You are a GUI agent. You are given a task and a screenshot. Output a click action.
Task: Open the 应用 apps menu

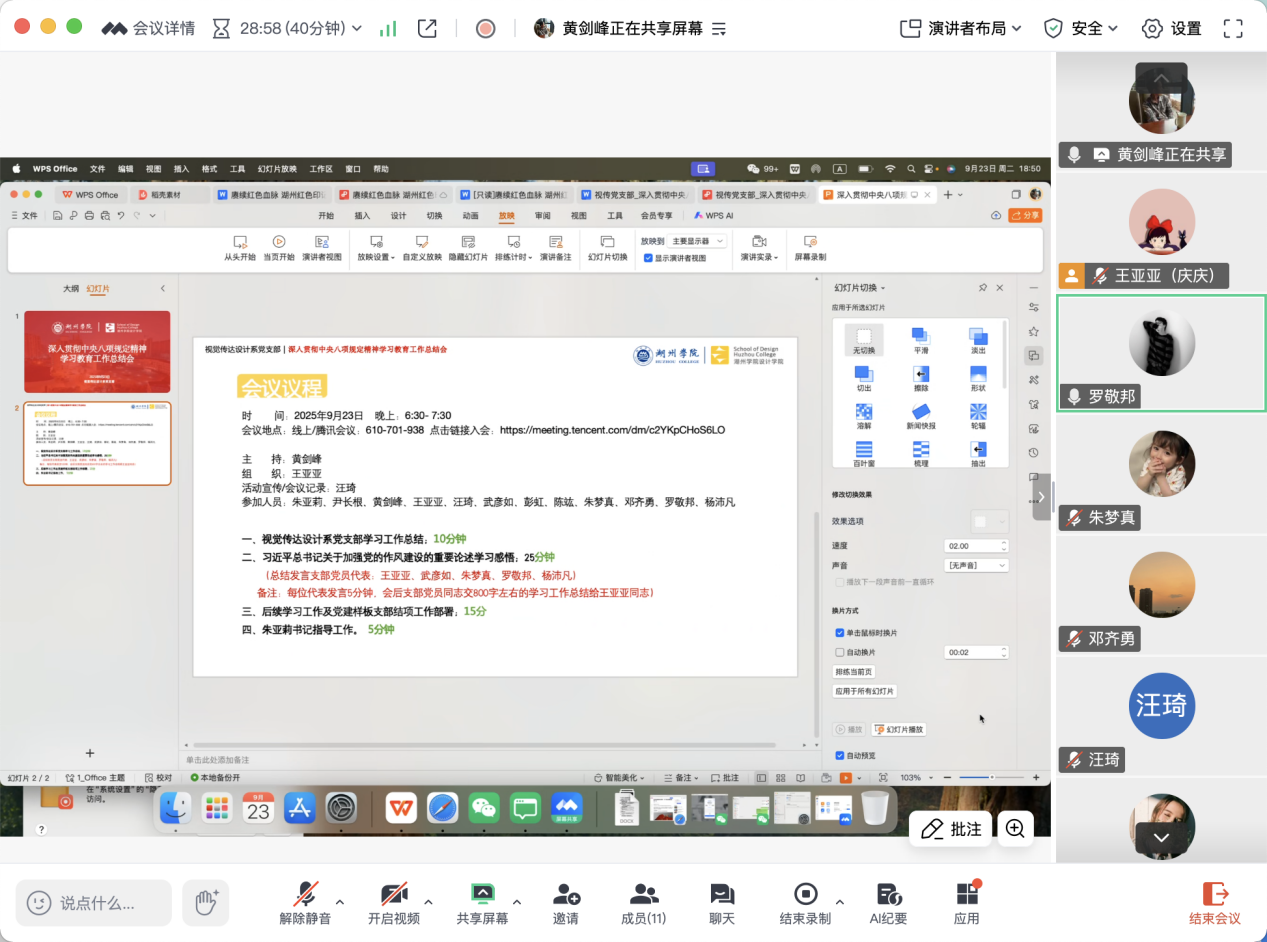tap(966, 903)
